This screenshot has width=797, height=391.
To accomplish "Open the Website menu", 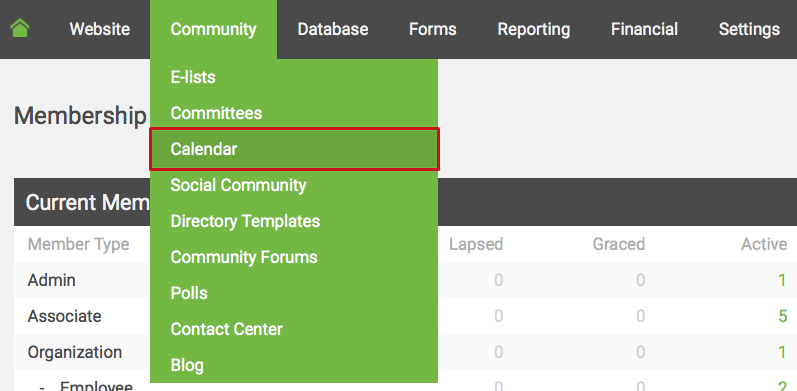I will 100,29.
